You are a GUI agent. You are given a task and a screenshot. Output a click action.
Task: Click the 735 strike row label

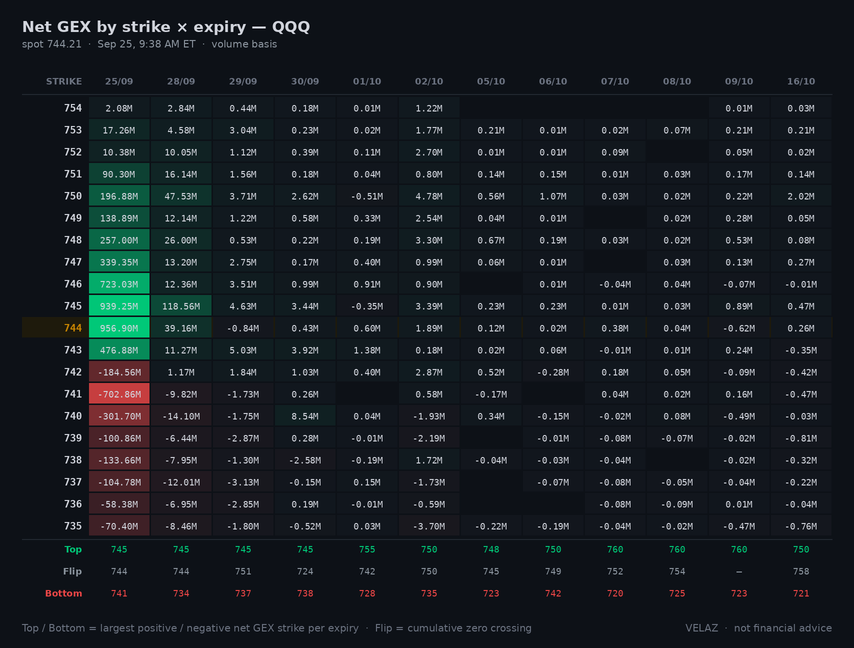pyautogui.click(x=72, y=526)
